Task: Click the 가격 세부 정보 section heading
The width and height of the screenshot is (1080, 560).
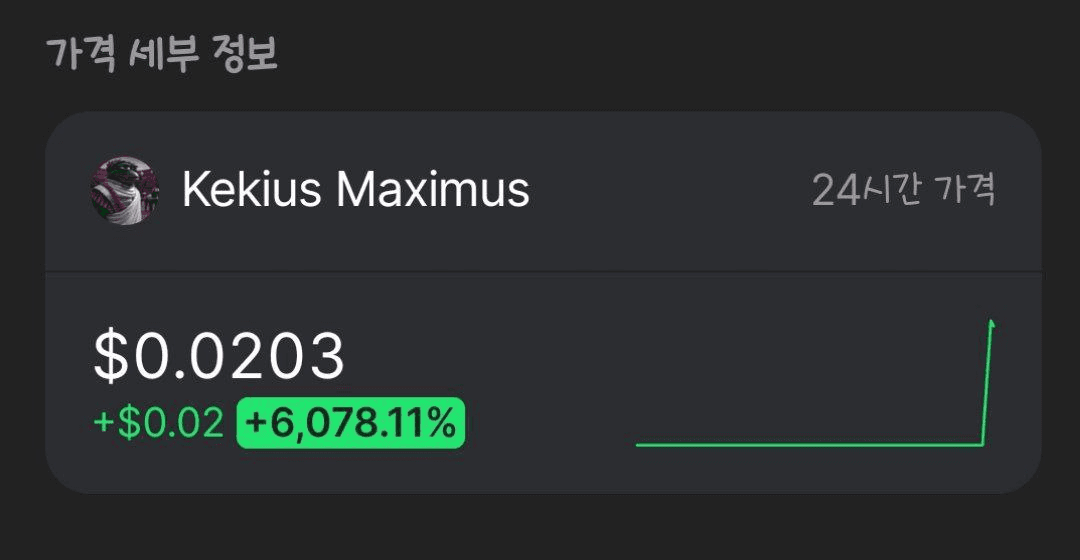Action: [161, 55]
